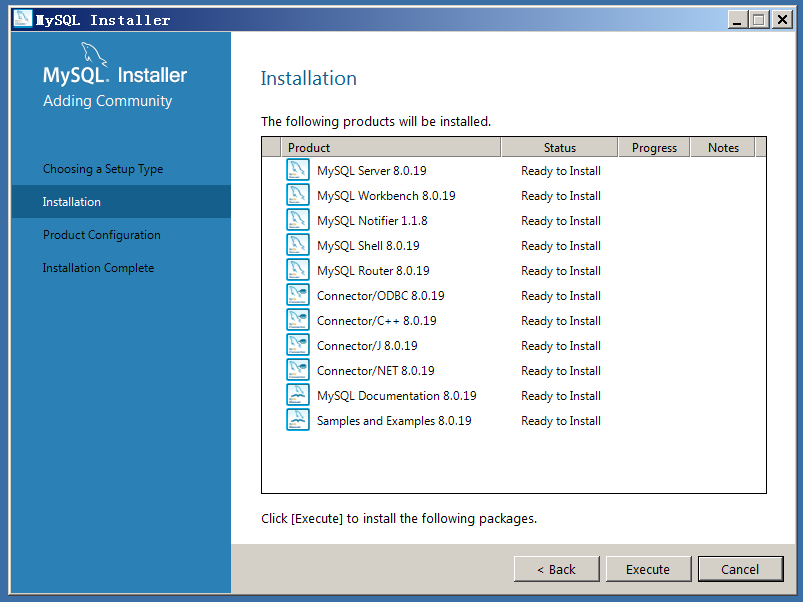Viewport: 803px width, 602px height.
Task: Select the MySQL Workbench 8.0.19 name
Action: pyautogui.click(x=386, y=196)
